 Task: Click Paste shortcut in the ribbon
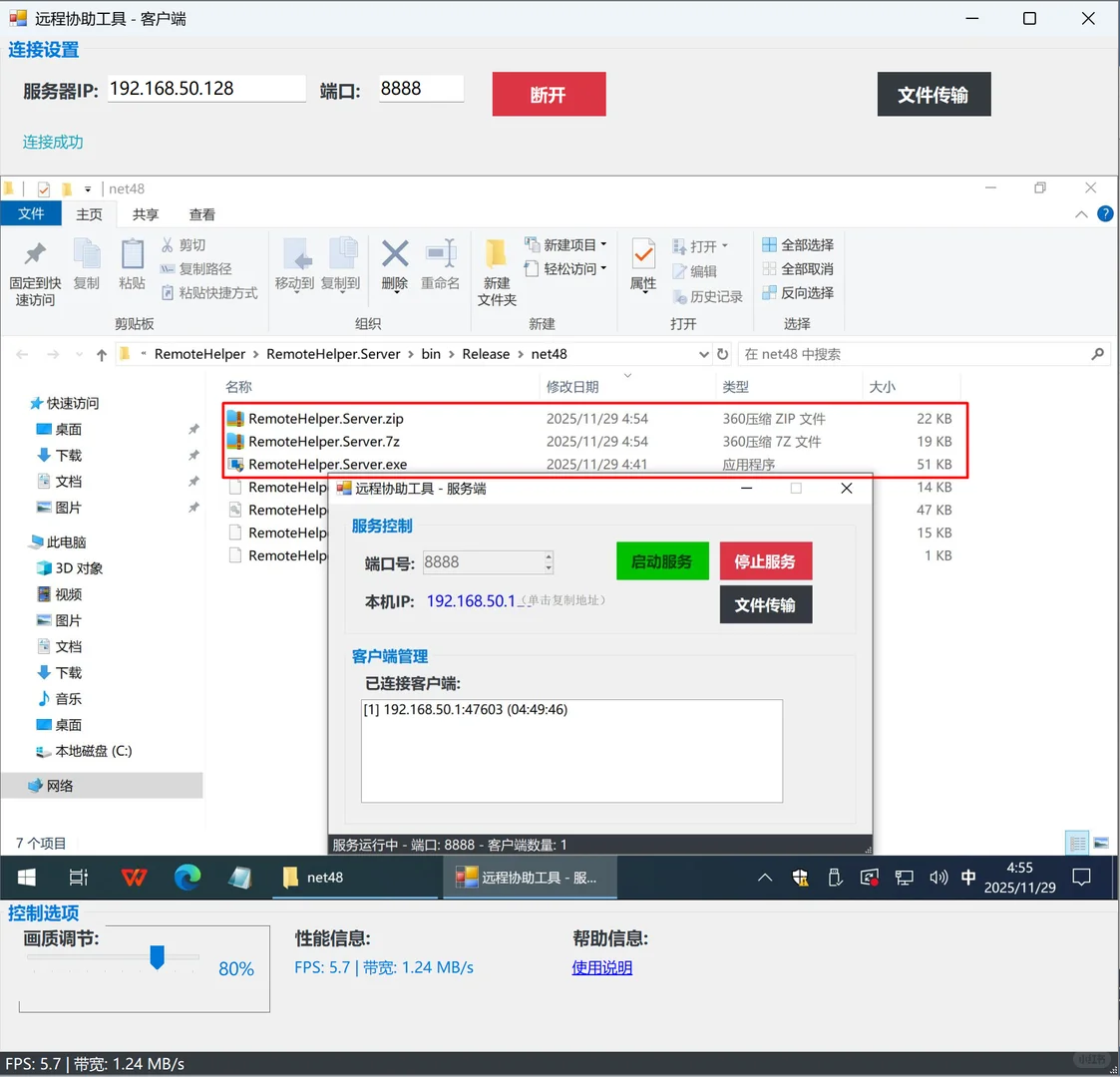[x=208, y=293]
